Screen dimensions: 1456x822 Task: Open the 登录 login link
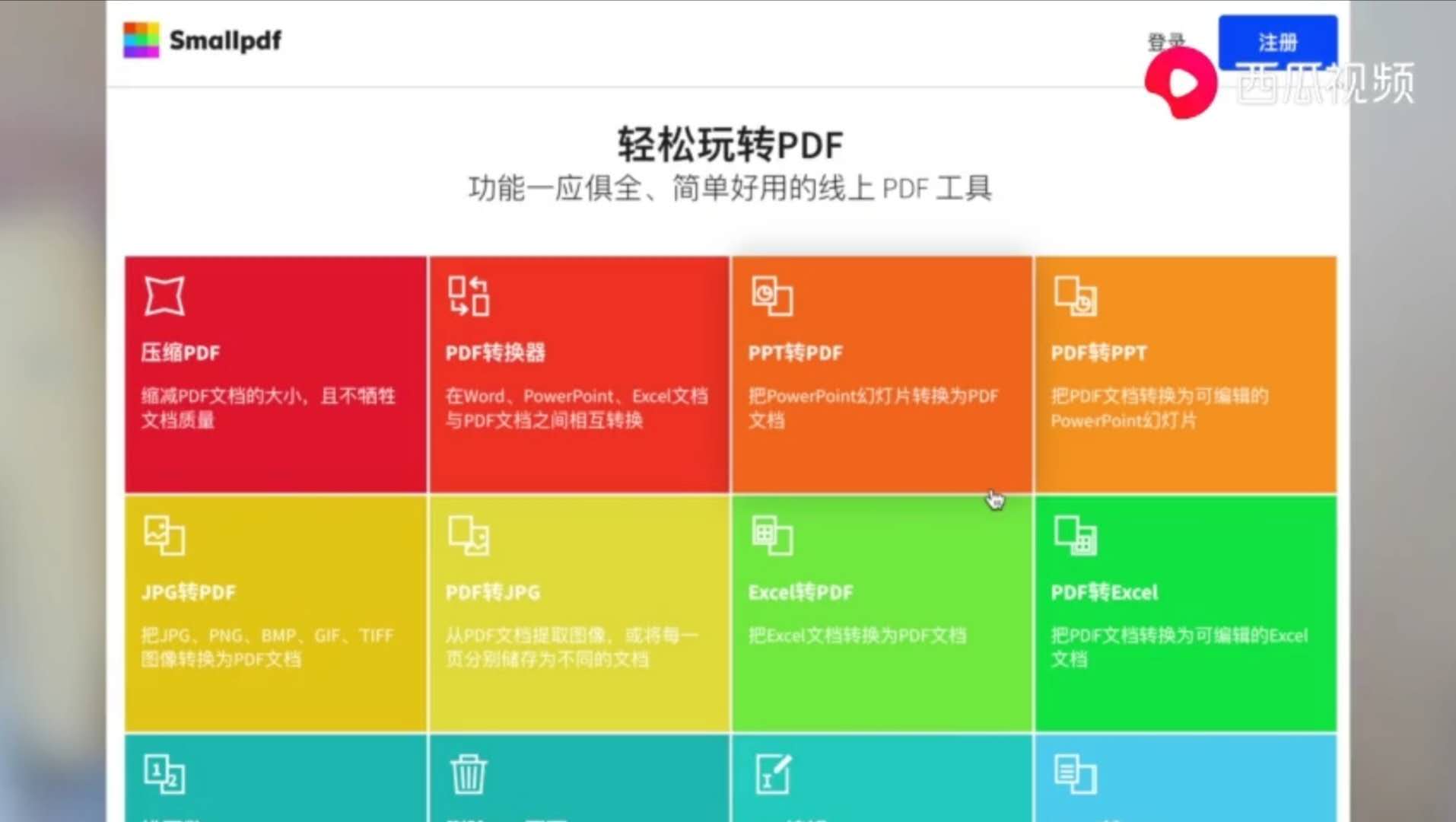click(x=1166, y=42)
